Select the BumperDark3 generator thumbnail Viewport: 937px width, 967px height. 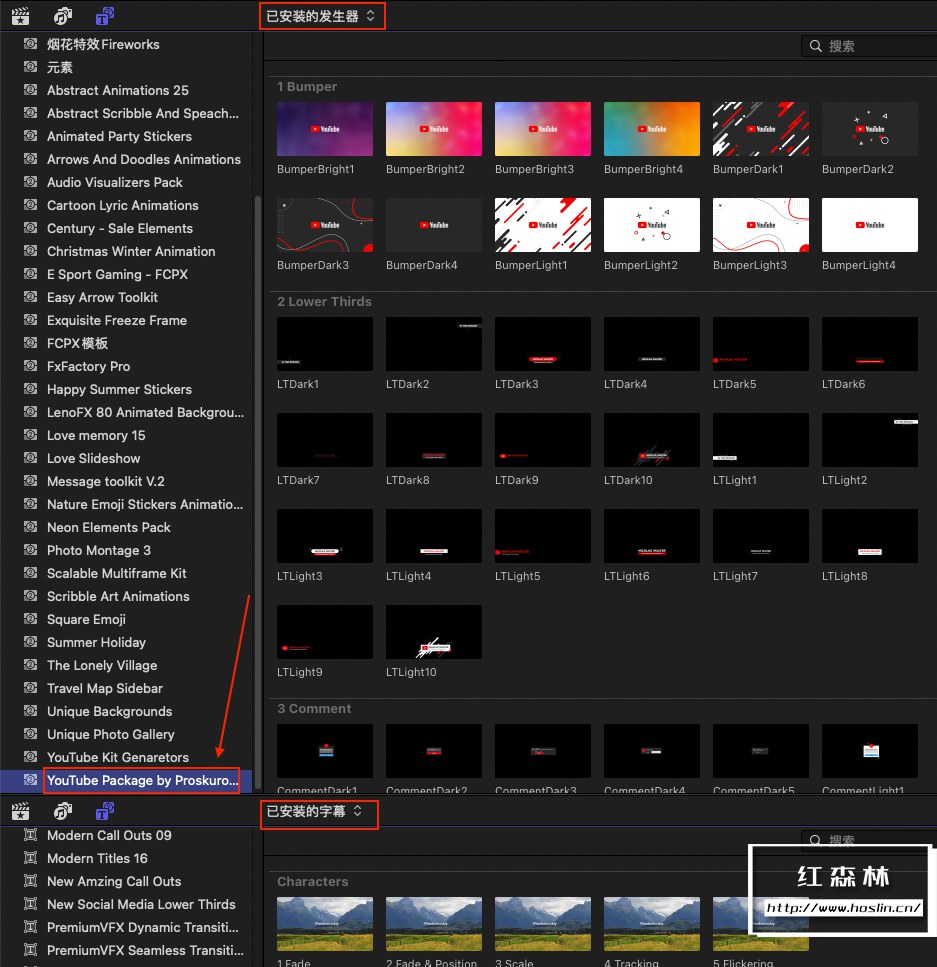pyautogui.click(x=325, y=225)
